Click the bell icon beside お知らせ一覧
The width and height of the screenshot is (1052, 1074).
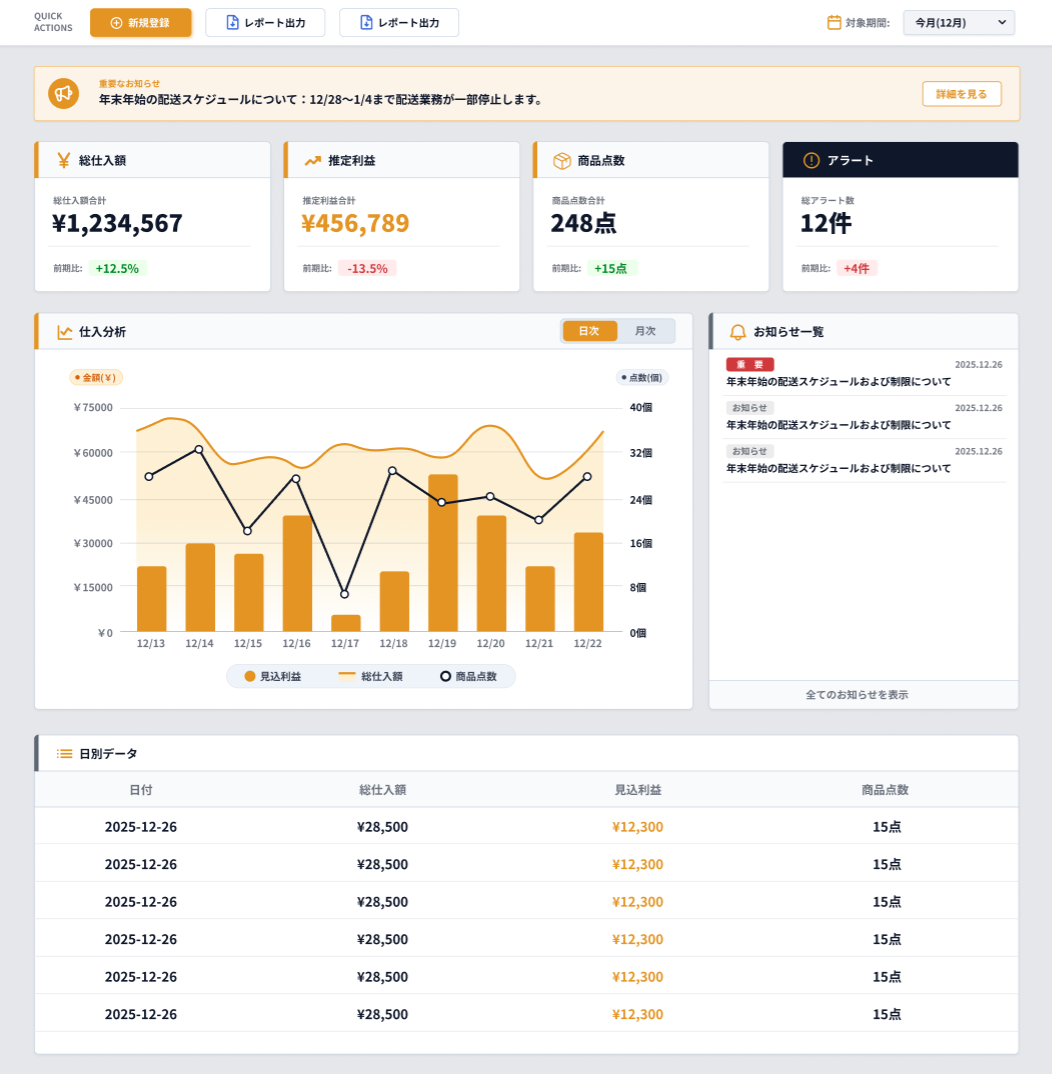point(738,332)
